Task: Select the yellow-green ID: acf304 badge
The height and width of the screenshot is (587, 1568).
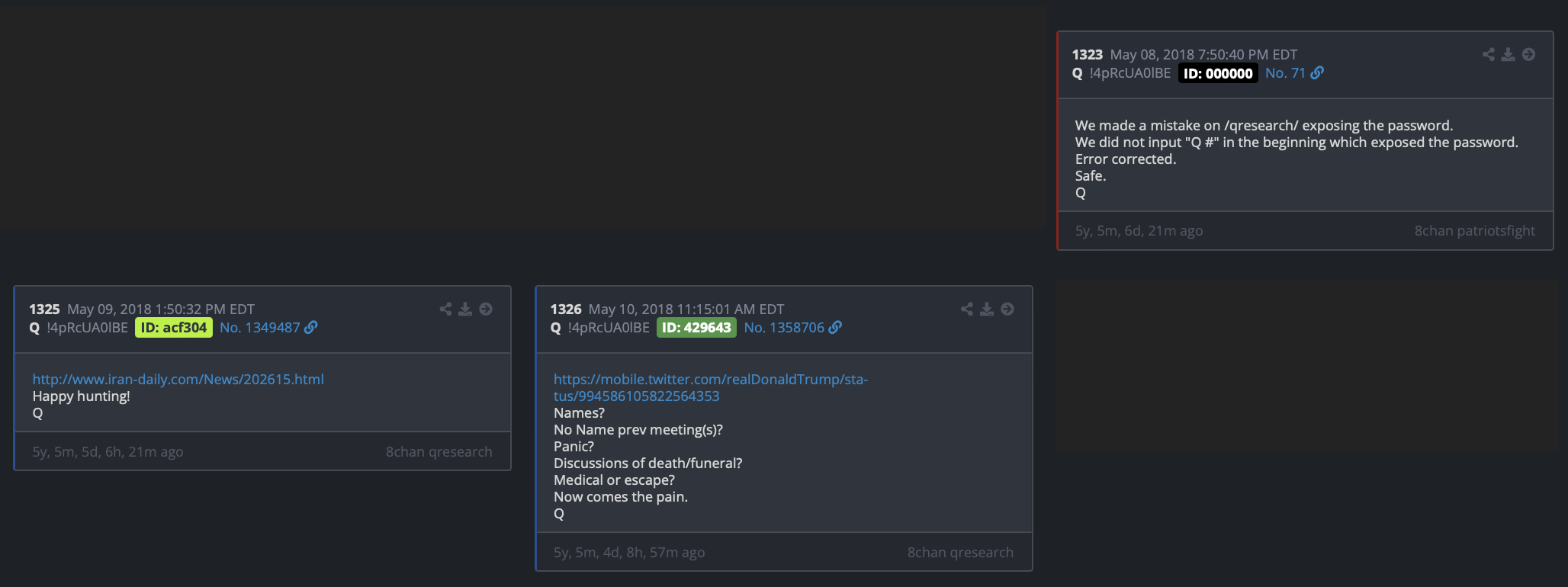Action: (174, 328)
